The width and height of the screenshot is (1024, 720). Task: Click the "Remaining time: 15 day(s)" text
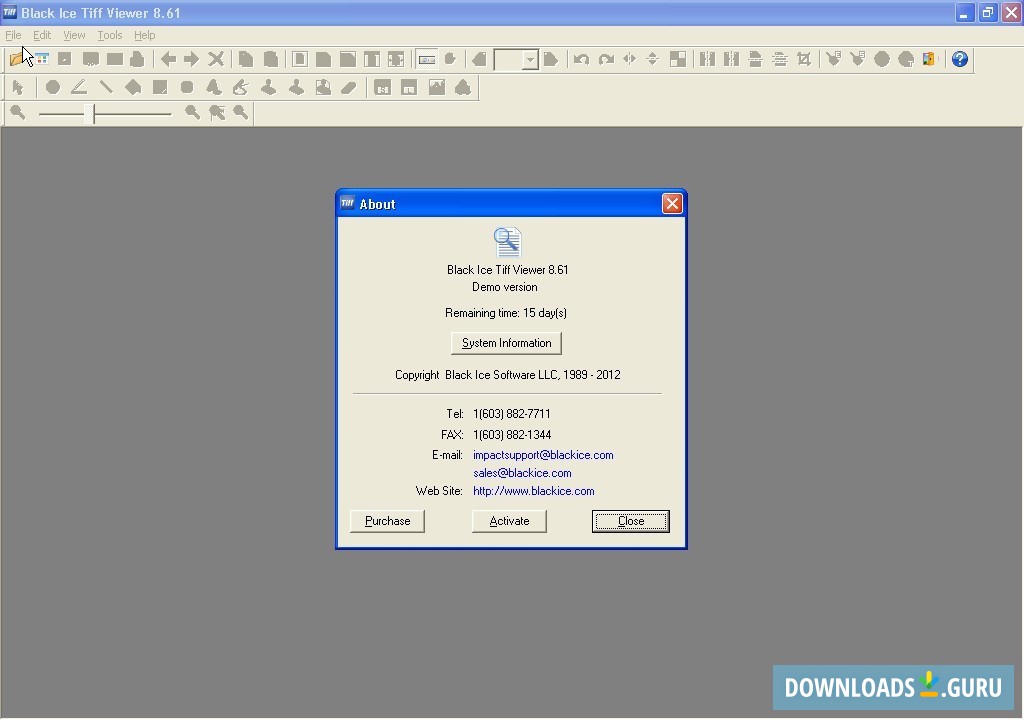tap(506, 313)
